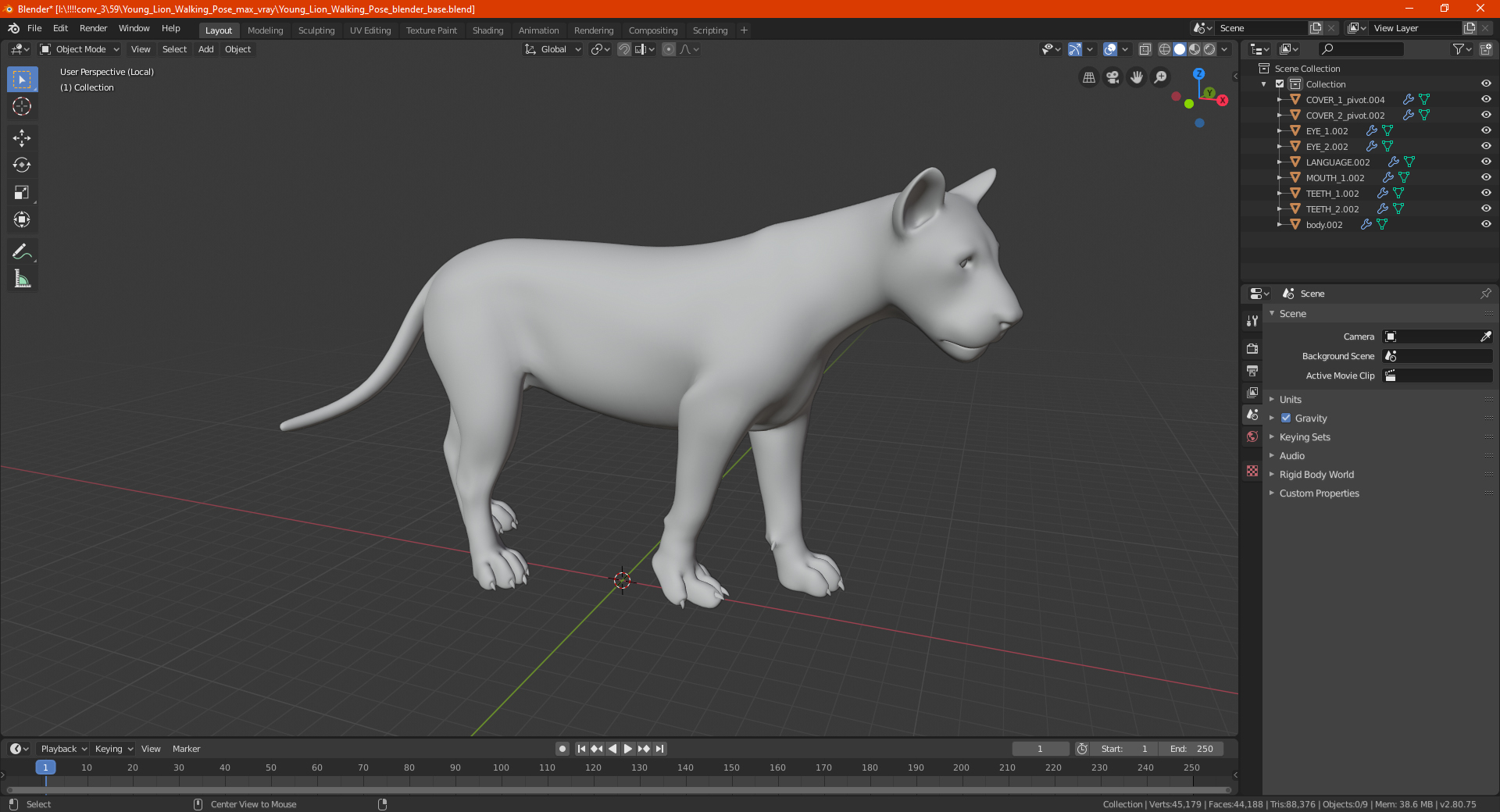The image size is (1500, 812).
Task: Click the camera eyedropper icon
Action: click(x=1485, y=337)
